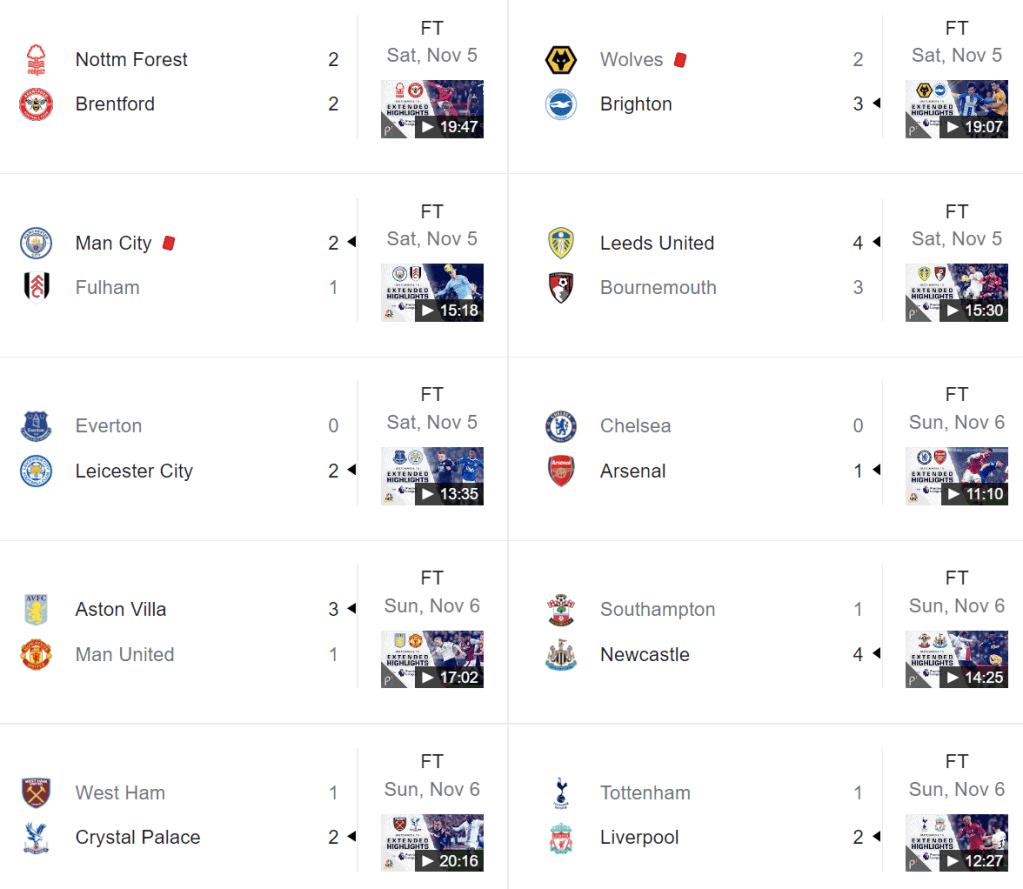
Task: Open the Leicester City team link
Action: (134, 471)
